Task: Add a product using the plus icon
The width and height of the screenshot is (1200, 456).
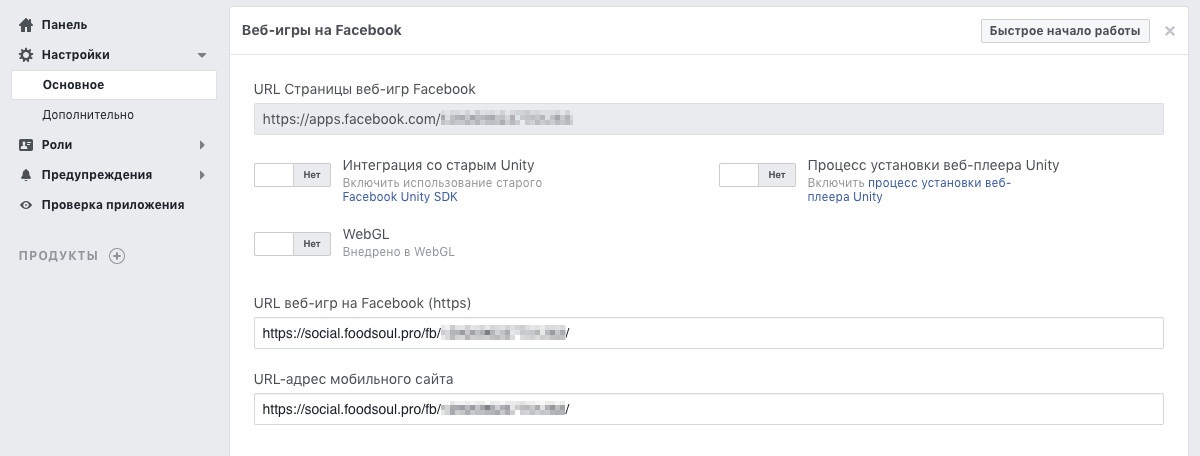Action: (117, 256)
